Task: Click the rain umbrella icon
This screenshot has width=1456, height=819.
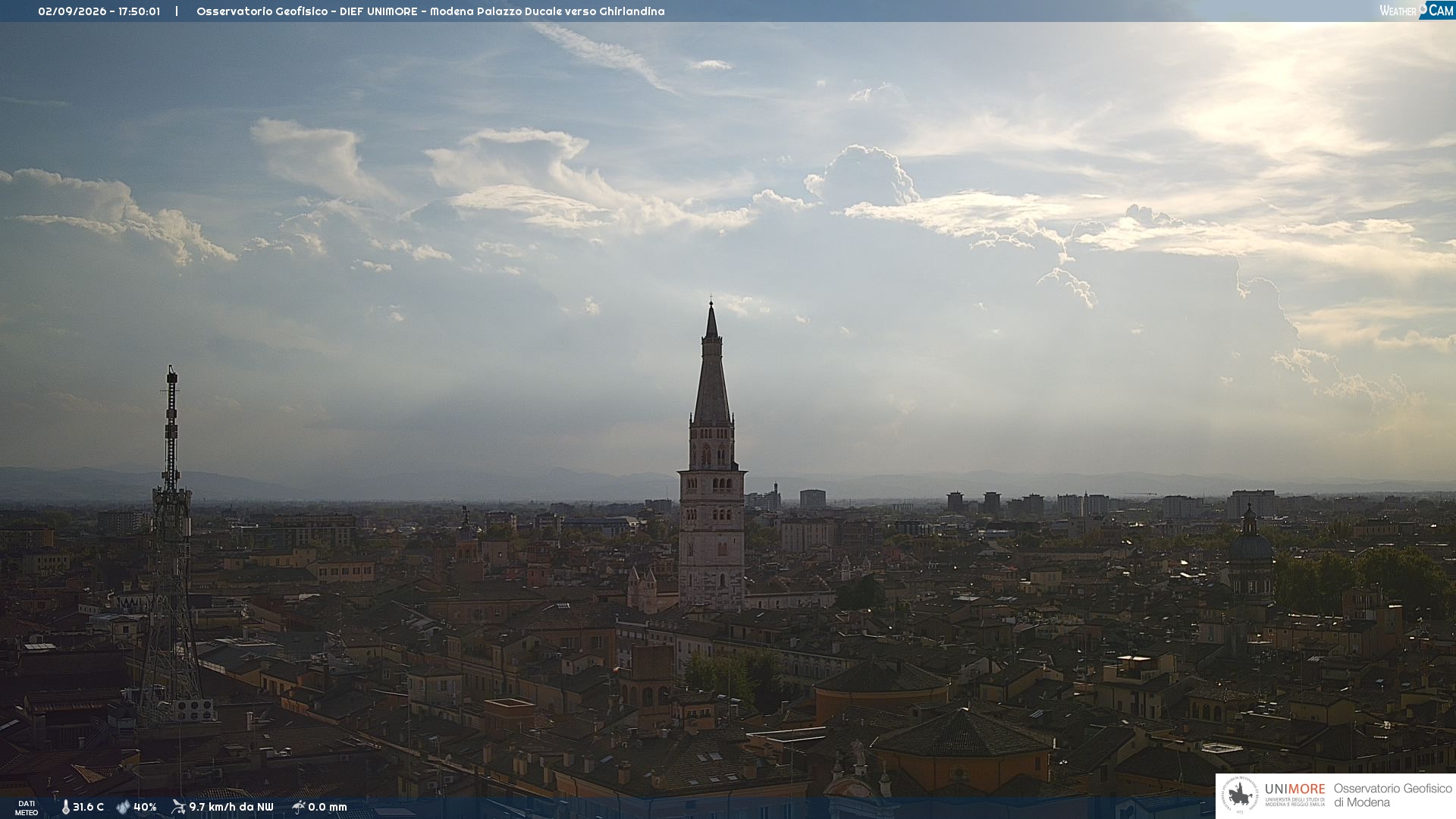Action: tap(298, 807)
